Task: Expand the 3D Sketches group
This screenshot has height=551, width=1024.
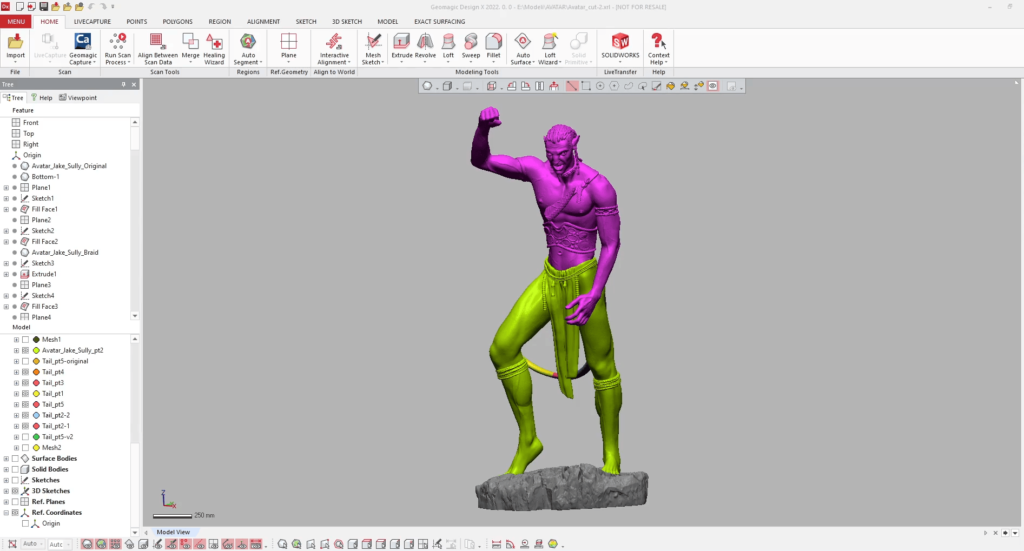Action: coord(7,491)
